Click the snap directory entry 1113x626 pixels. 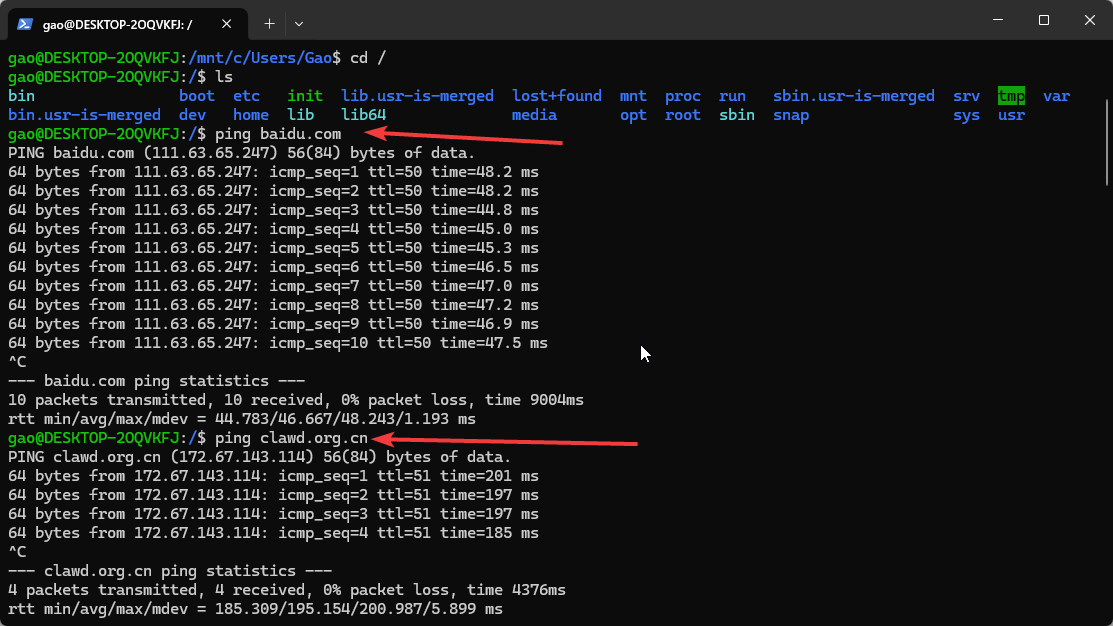pos(790,115)
